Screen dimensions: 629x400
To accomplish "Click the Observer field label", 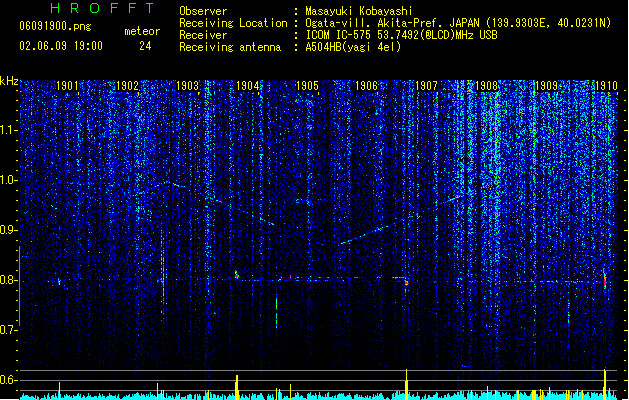I will pos(203,11).
